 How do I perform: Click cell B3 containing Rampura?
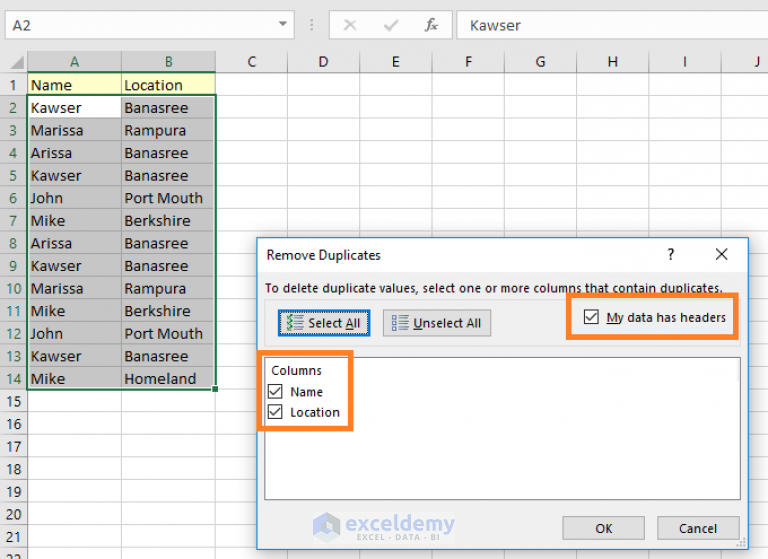coord(168,130)
